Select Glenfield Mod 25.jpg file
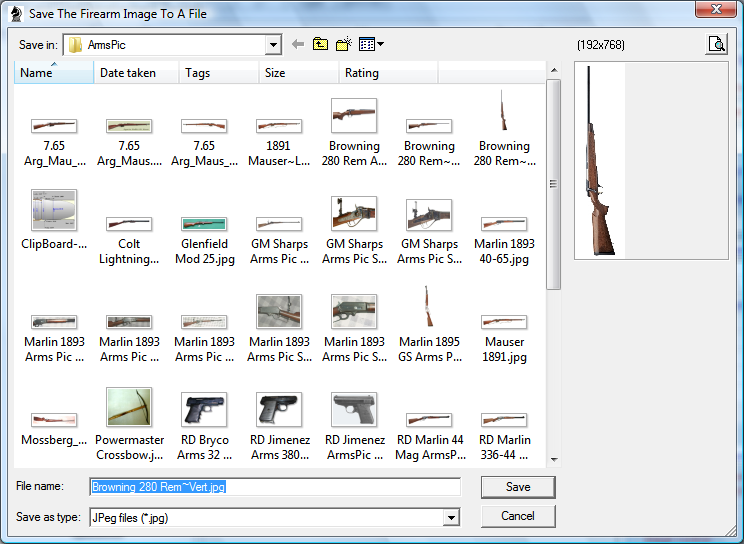The image size is (744, 544). [204, 240]
